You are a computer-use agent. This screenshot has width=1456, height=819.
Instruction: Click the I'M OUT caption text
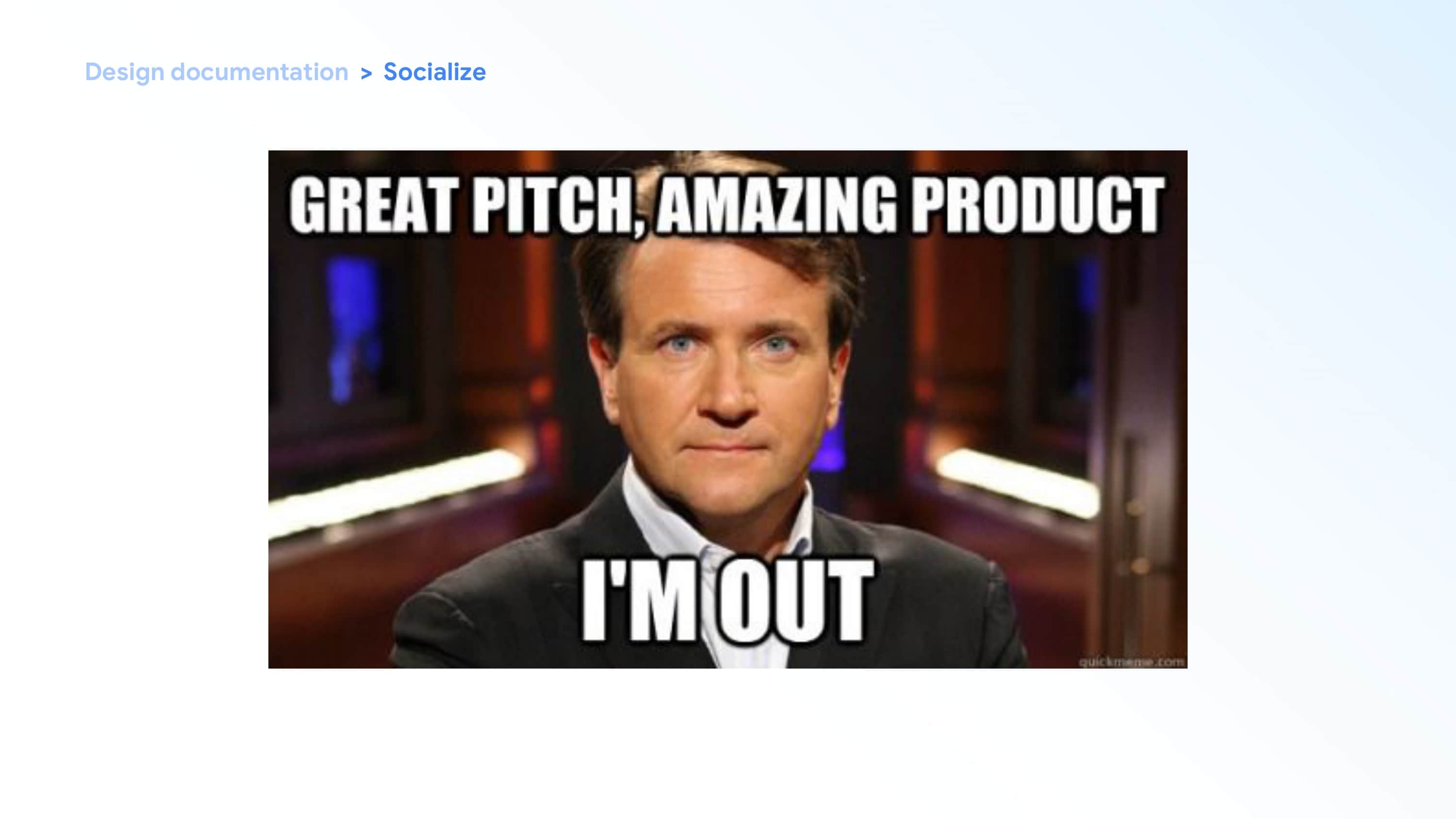coord(728,600)
